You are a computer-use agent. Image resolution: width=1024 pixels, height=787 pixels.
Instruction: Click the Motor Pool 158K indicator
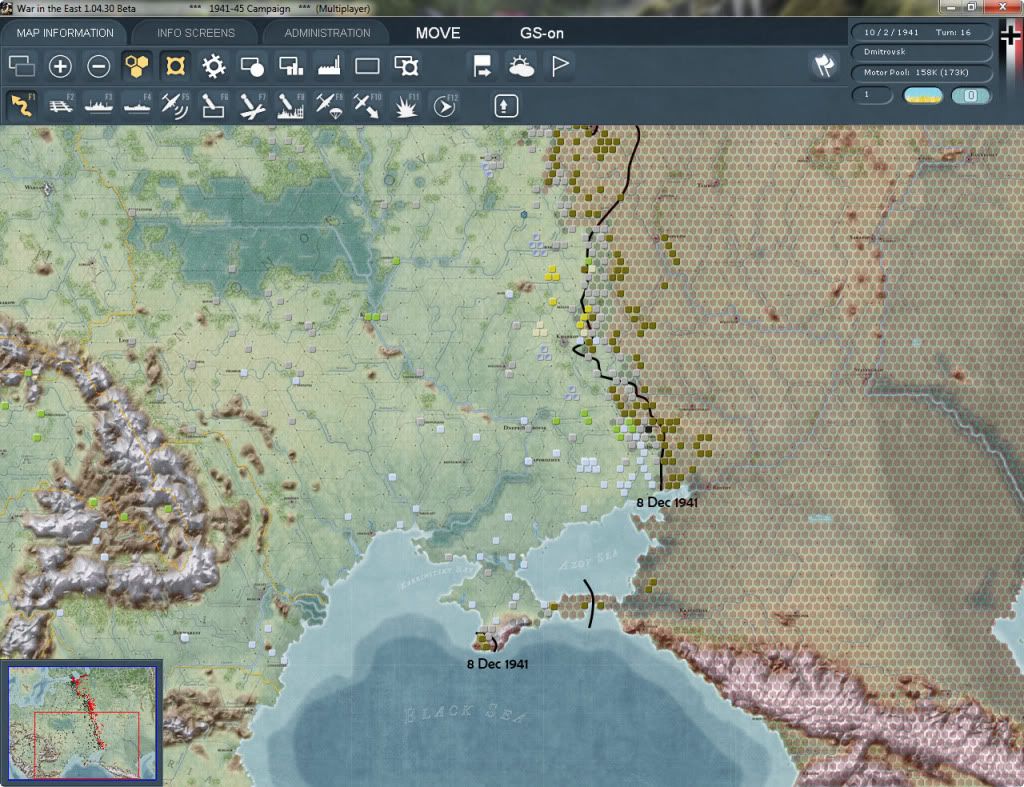921,72
